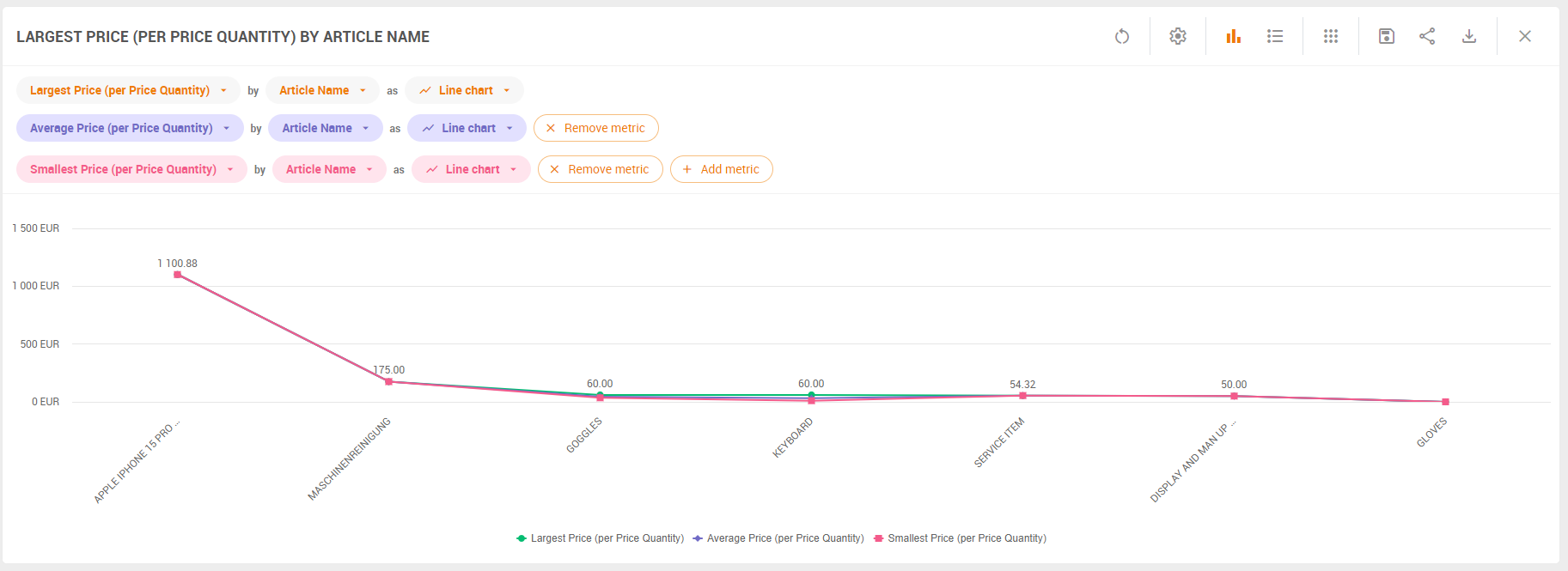
Task: Remove the Average Price metric
Action: point(595,128)
